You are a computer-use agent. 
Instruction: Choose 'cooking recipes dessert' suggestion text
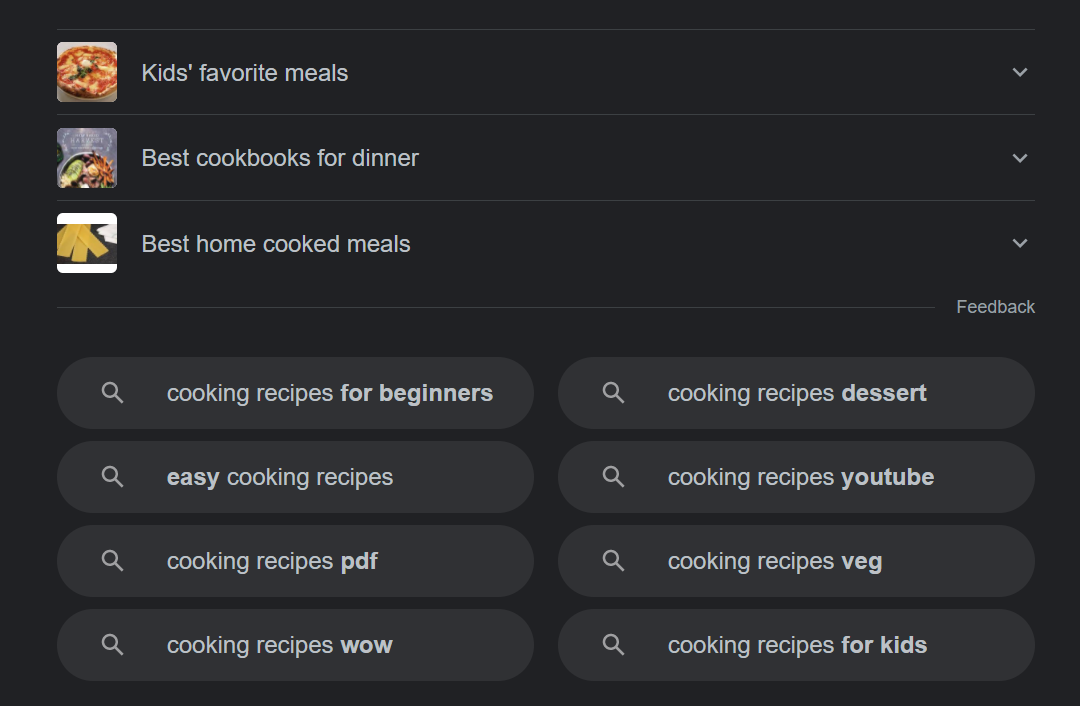click(x=797, y=393)
